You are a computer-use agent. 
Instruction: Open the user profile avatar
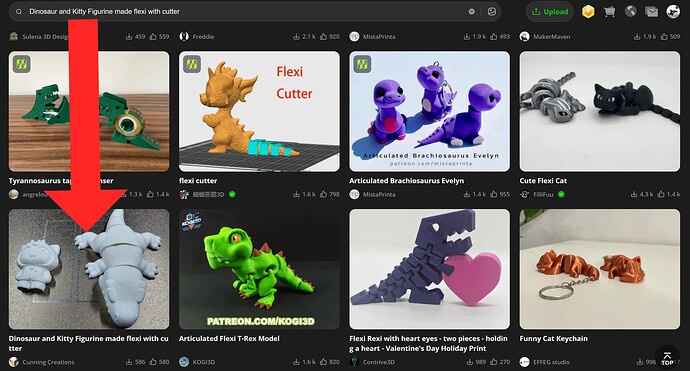click(673, 12)
